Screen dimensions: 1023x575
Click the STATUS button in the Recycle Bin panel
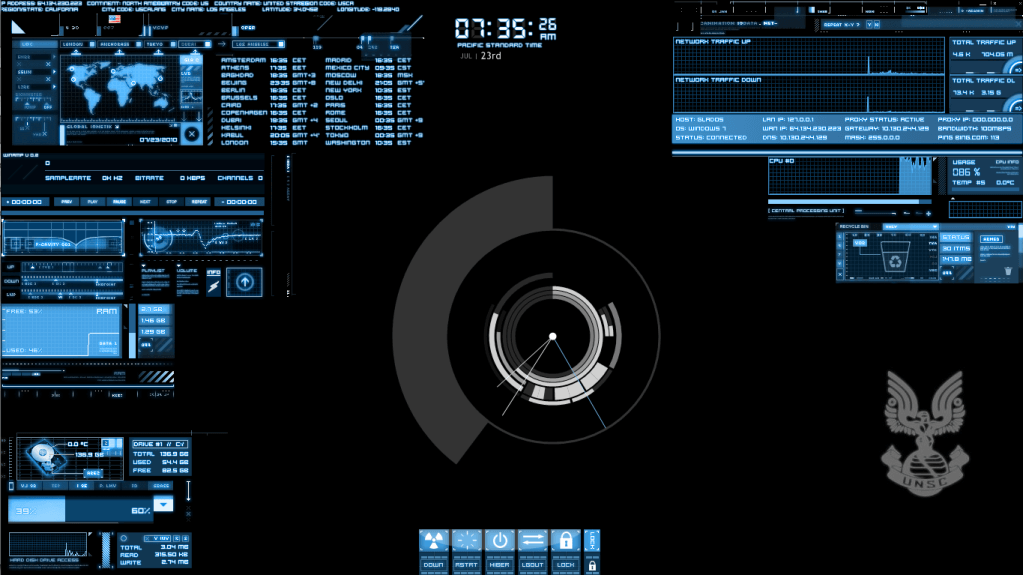[x=955, y=237]
